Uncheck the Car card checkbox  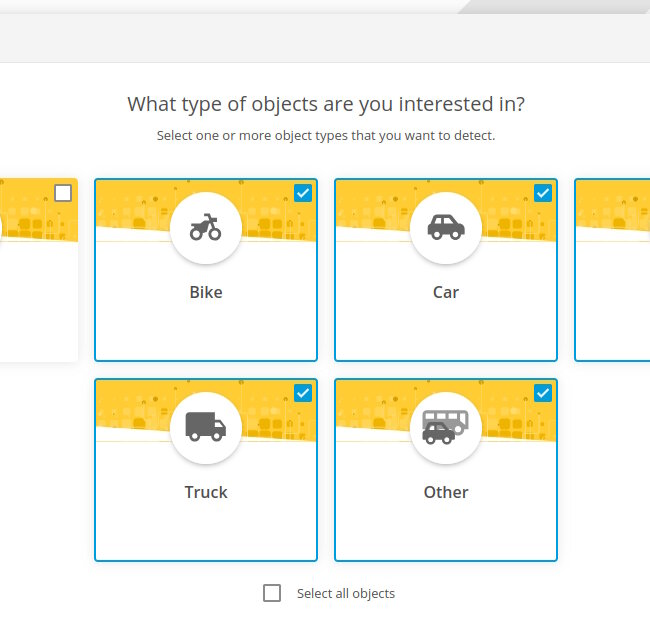[x=543, y=193]
